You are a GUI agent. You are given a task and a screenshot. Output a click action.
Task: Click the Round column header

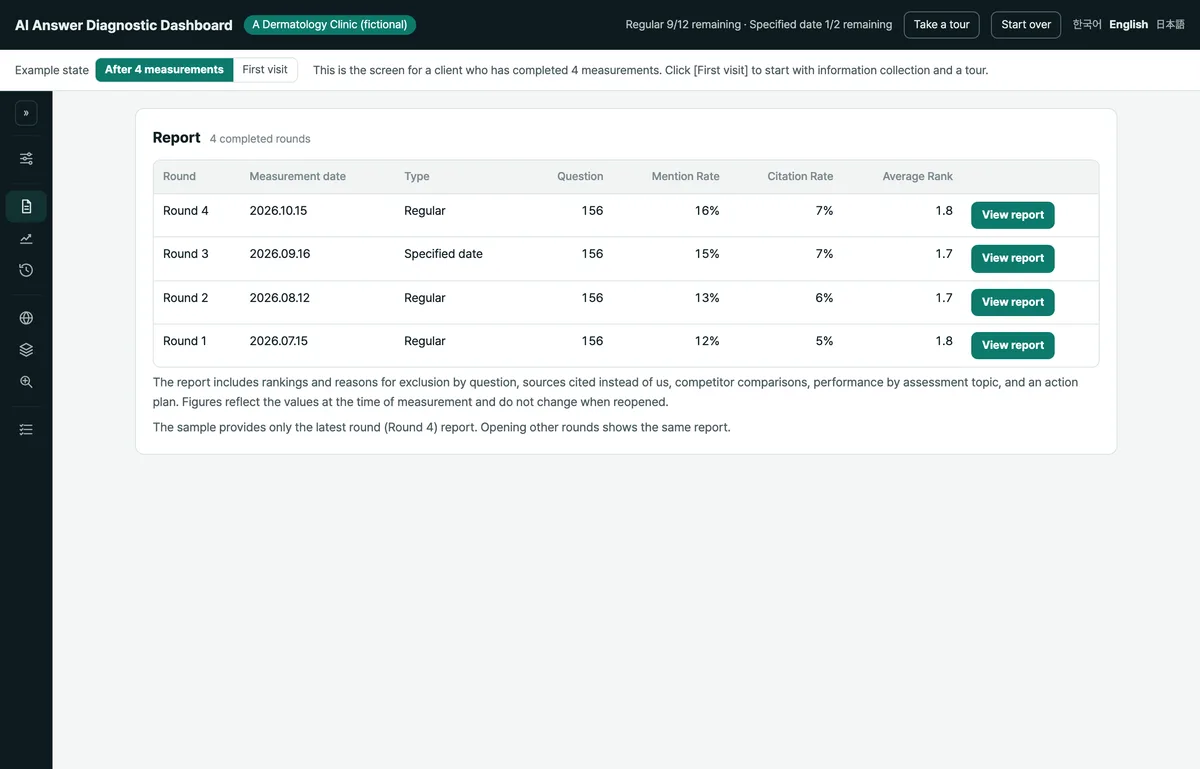coord(180,176)
